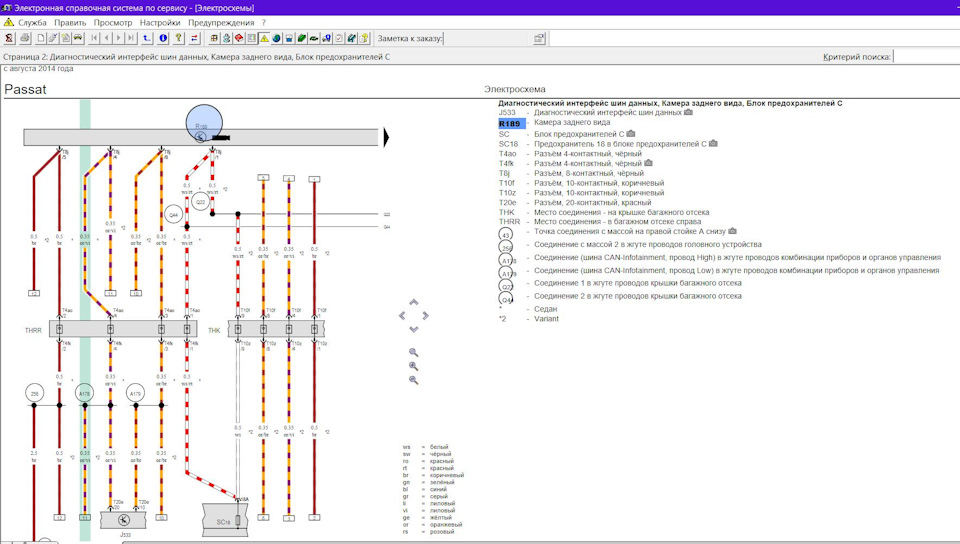This screenshot has width=960, height=544.
Task: Click the red-blue swap arrows icon
Action: pos(195,38)
